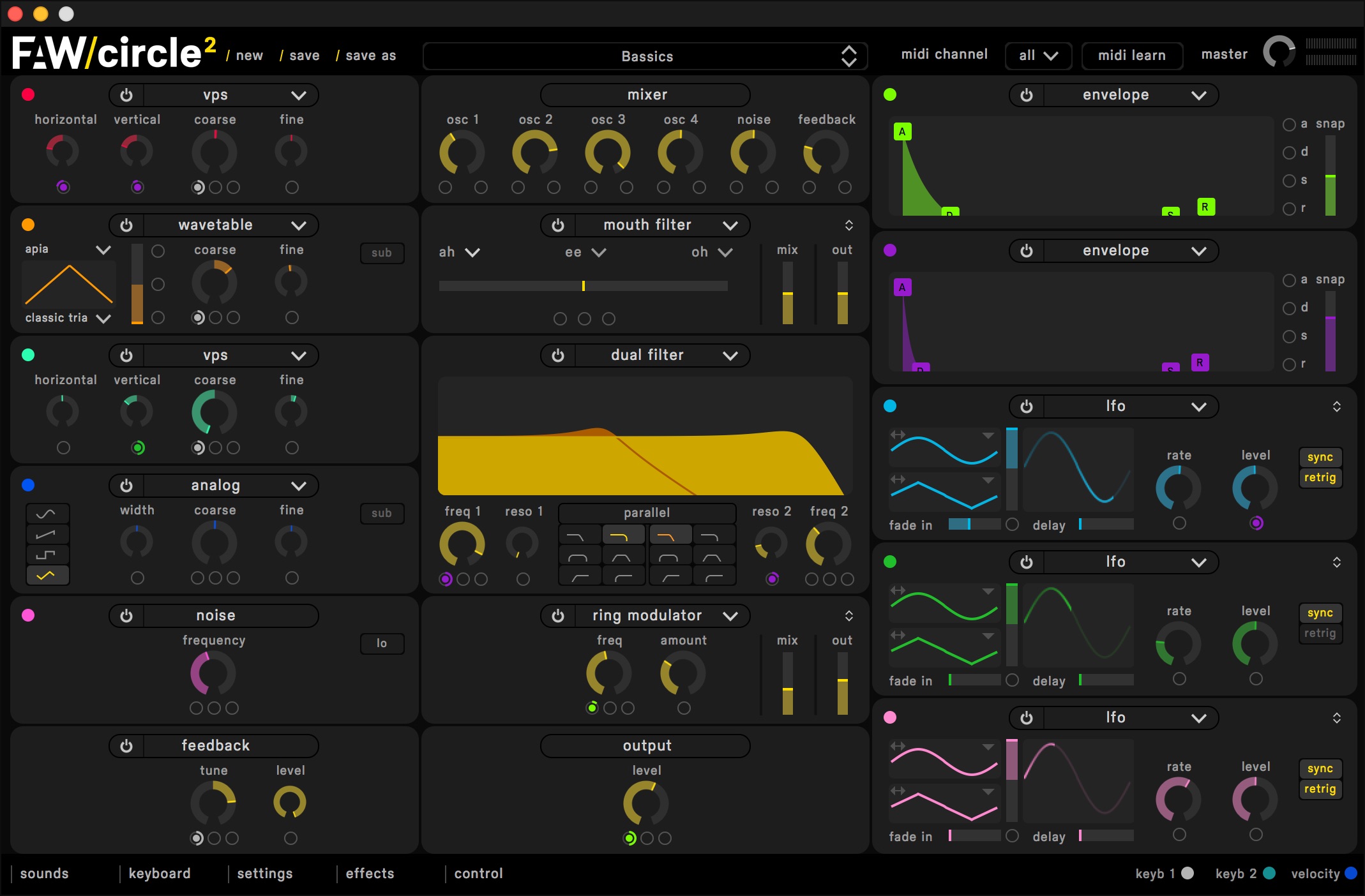The image size is (1365, 896).
Task: Click the mouth filter vowel morph slider
Action: 583,286
